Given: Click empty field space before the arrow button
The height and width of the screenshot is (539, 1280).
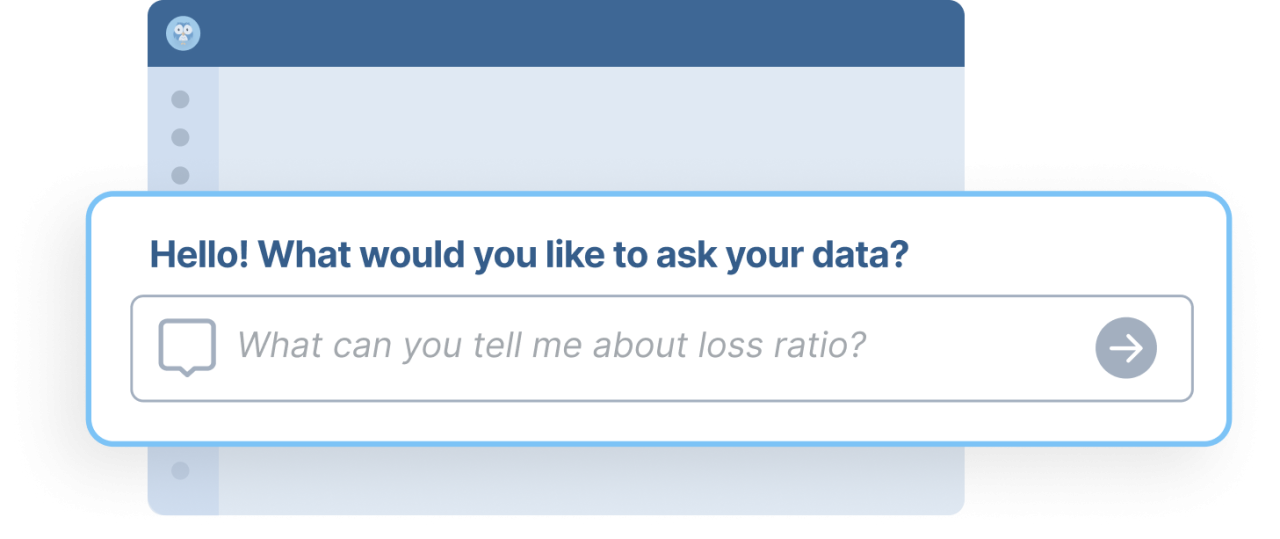Looking at the screenshot, I should pyautogui.click(x=980, y=348).
